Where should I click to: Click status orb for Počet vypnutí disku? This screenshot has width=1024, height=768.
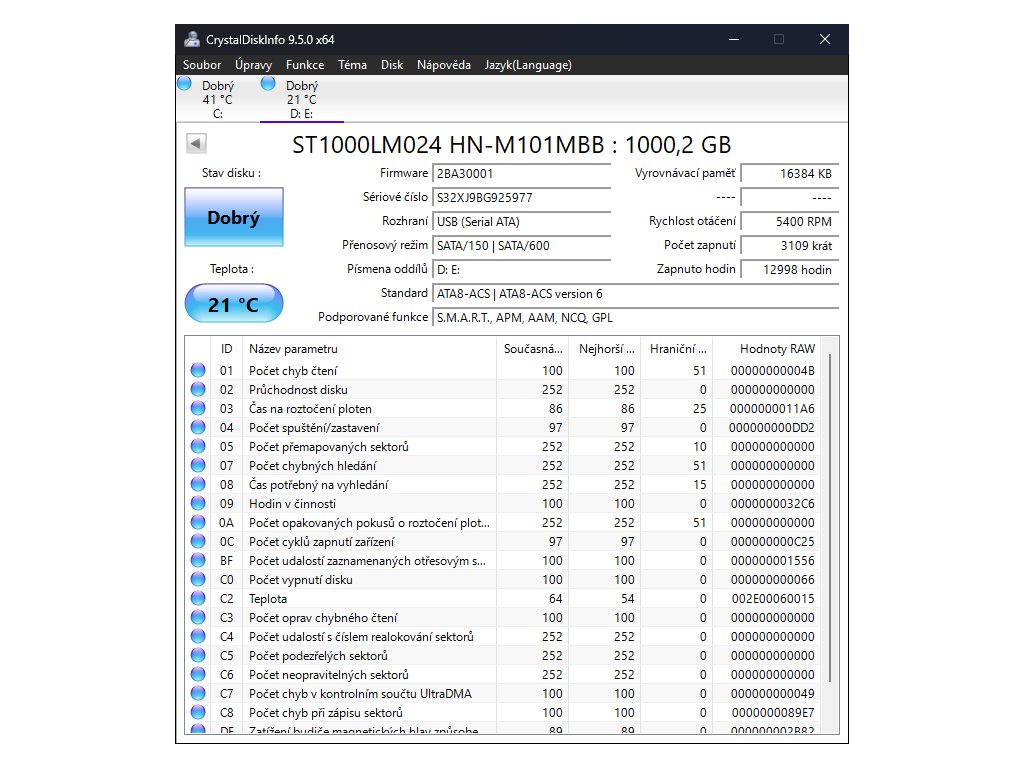(197, 579)
